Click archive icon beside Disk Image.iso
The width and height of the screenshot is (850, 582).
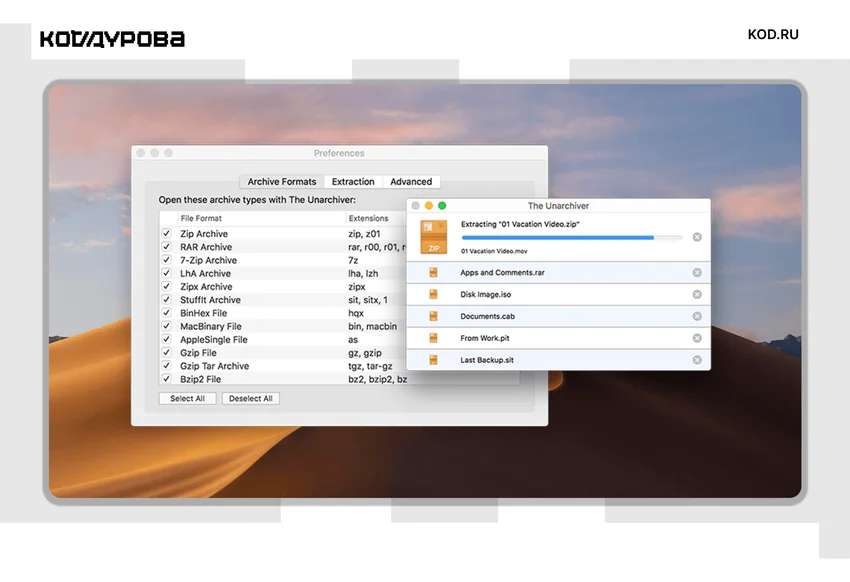433,294
